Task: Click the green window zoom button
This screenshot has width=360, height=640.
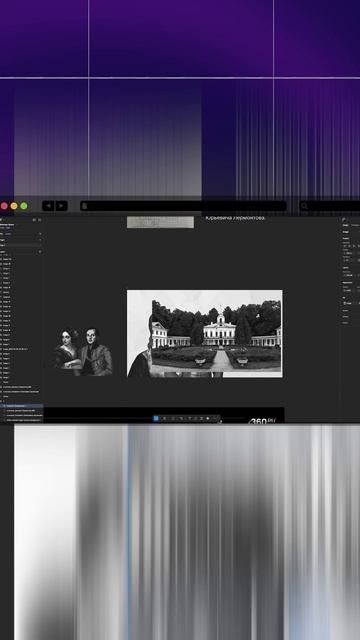Action: tap(24, 206)
